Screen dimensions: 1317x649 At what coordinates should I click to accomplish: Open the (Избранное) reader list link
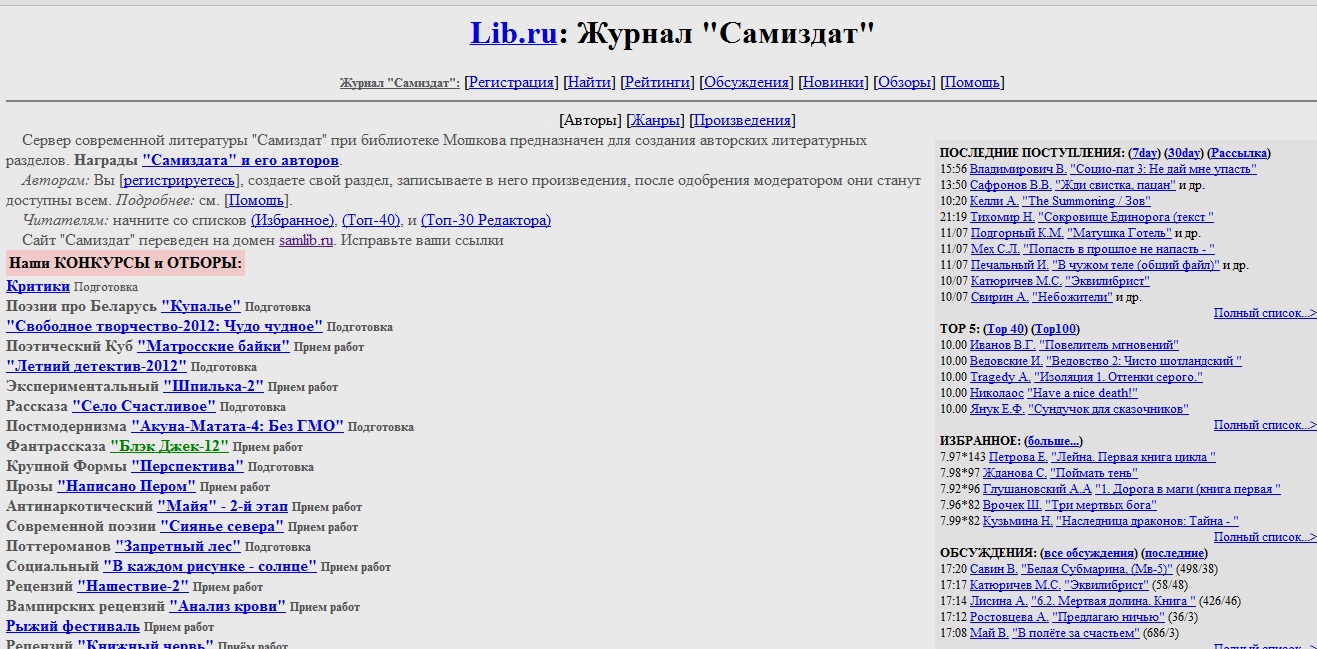coord(292,220)
